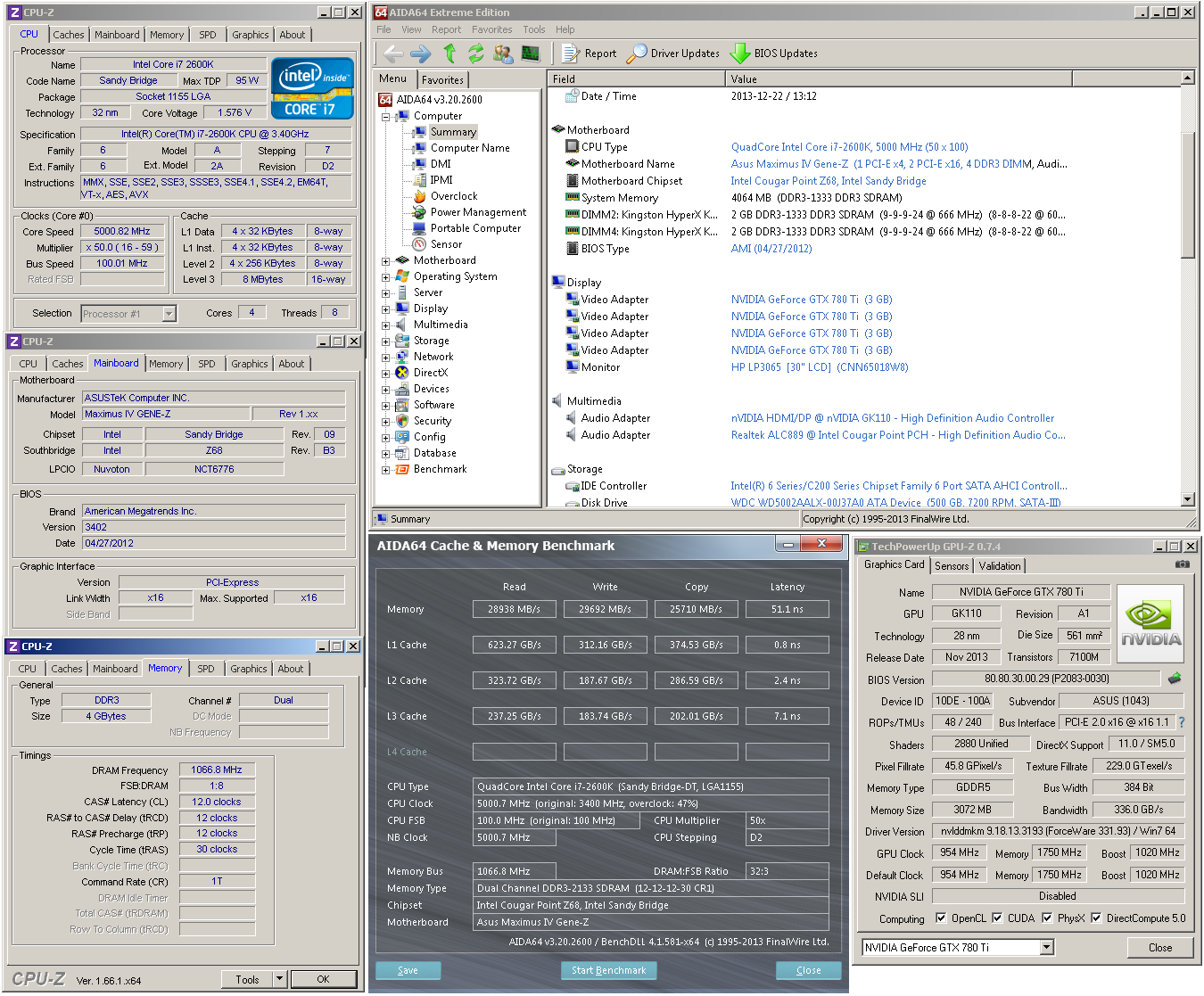Viewport: 1204px width, 996px height.
Task: Click the Close button in GPU-Z
Action: 1160,948
